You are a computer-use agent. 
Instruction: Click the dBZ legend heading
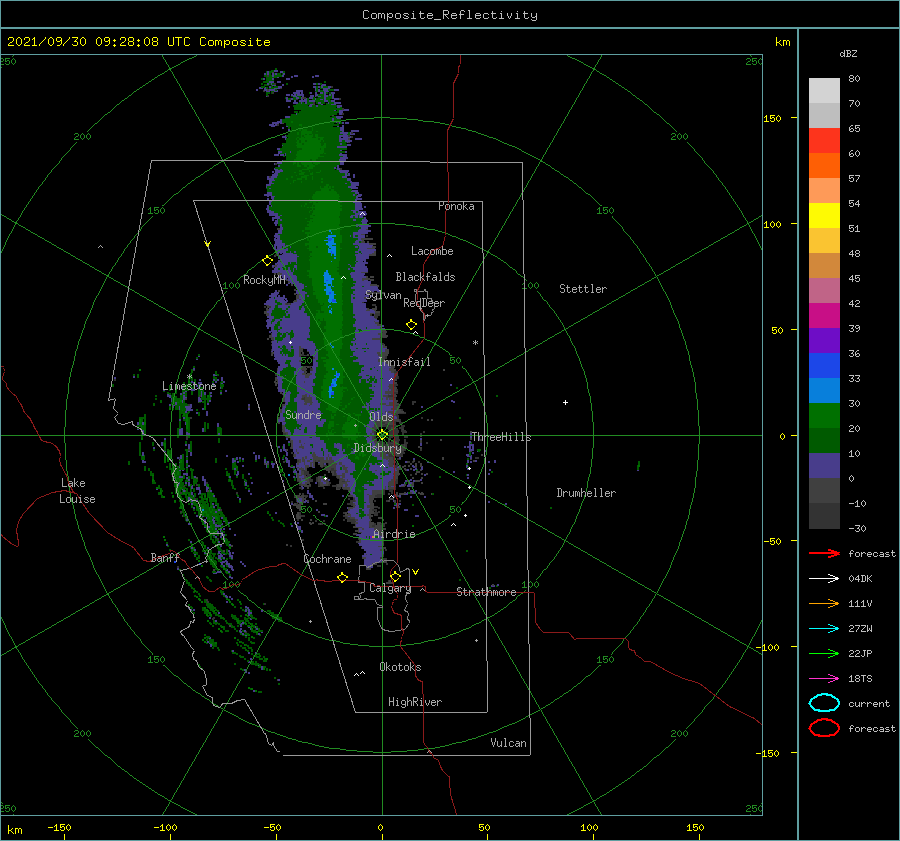848,53
